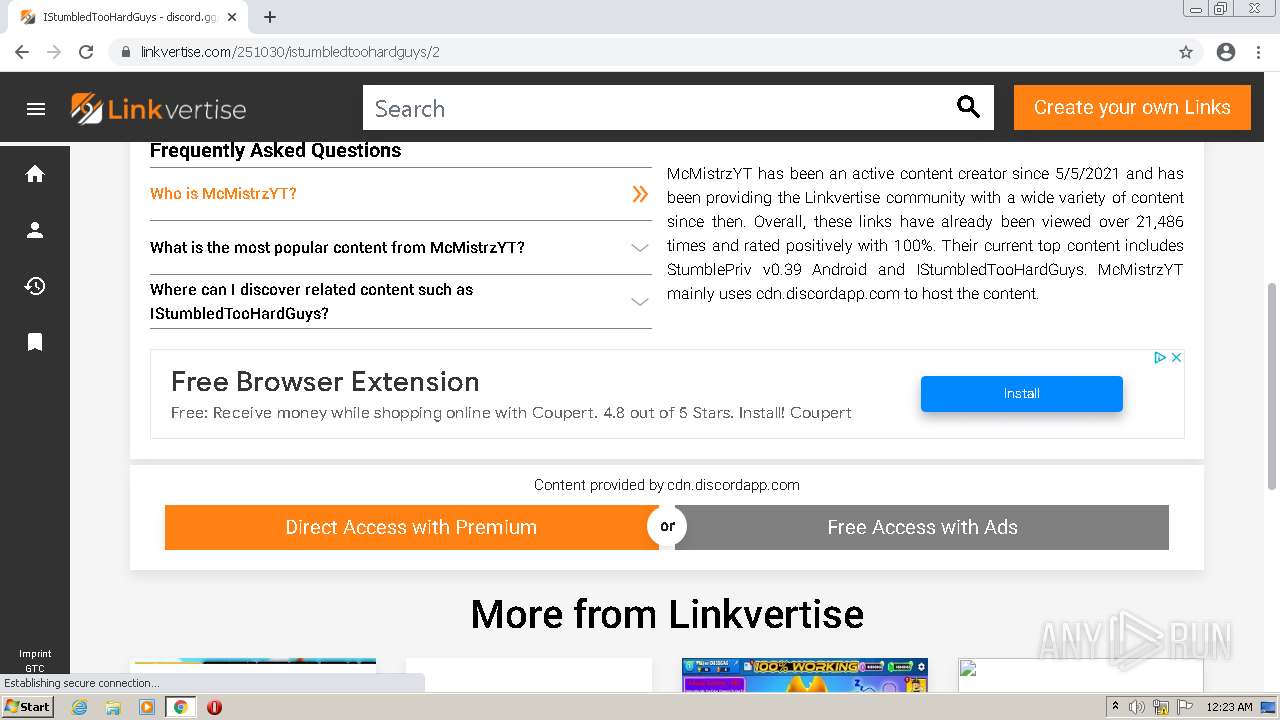Viewport: 1280px width, 720px height.
Task: Click Free Access with Ads
Action: pyautogui.click(x=922, y=527)
